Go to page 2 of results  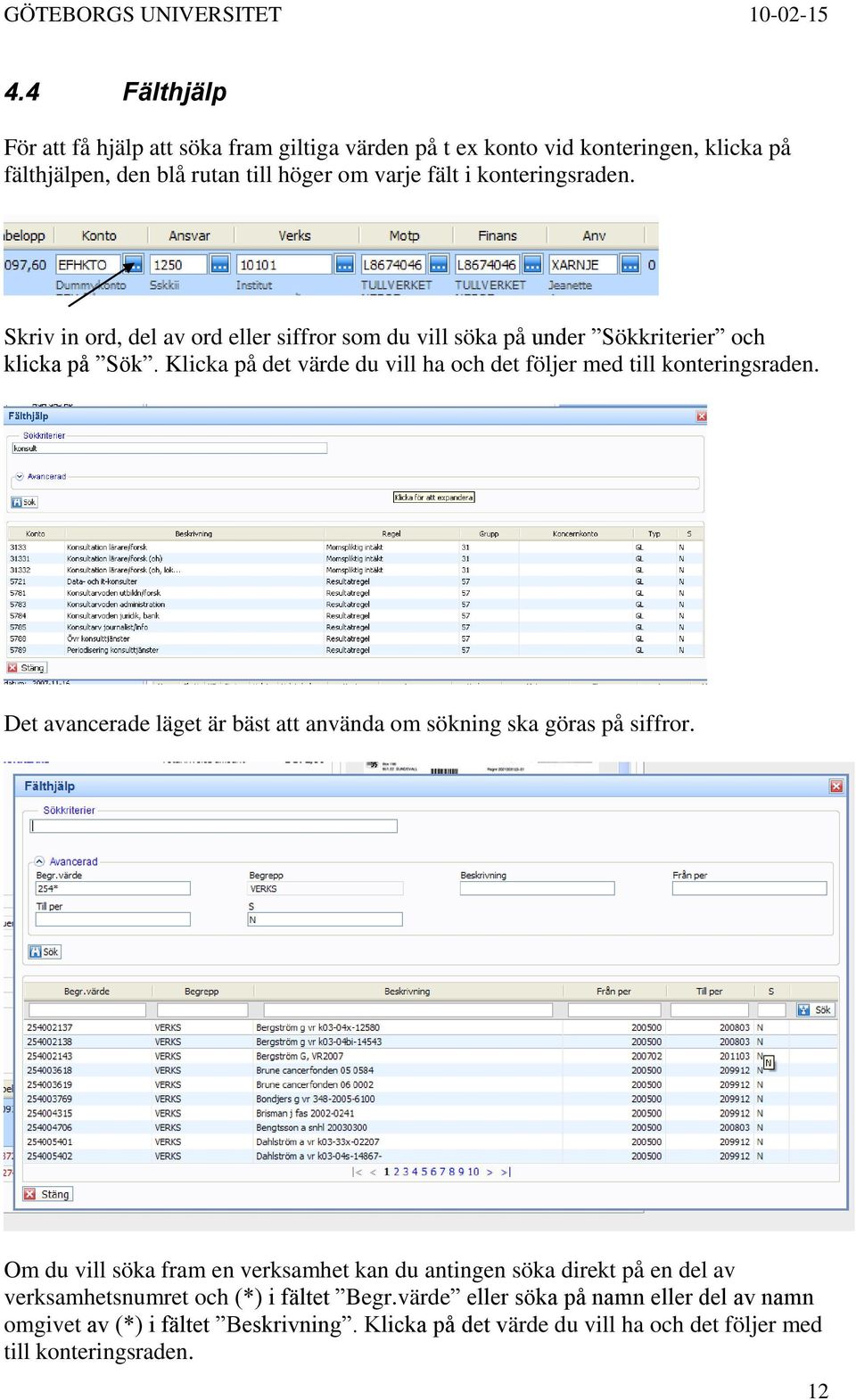pos(396,1172)
